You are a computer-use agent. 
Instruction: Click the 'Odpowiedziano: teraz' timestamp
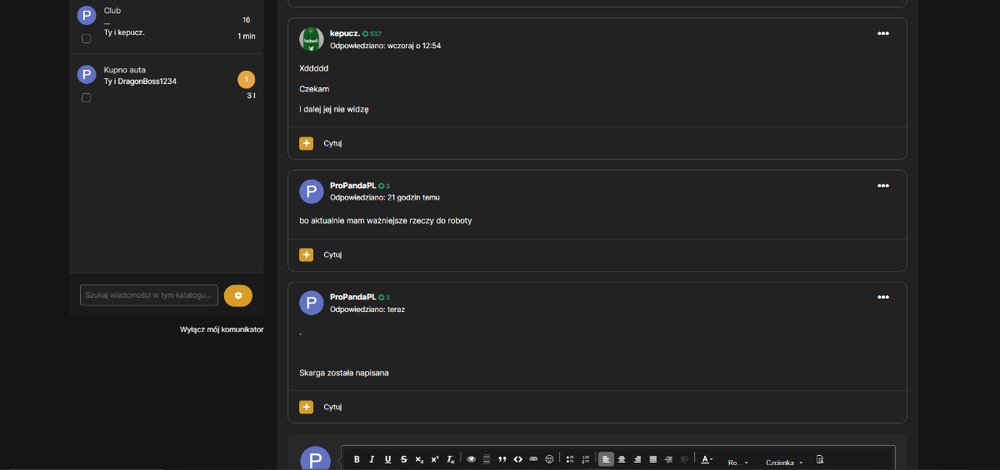point(367,309)
